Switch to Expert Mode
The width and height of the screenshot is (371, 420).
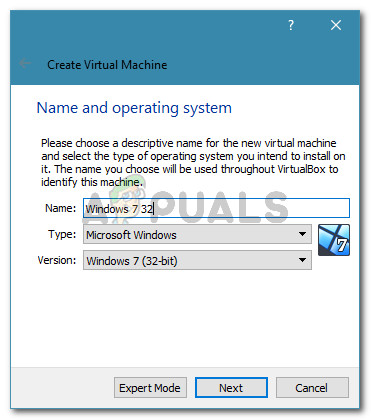click(150, 388)
